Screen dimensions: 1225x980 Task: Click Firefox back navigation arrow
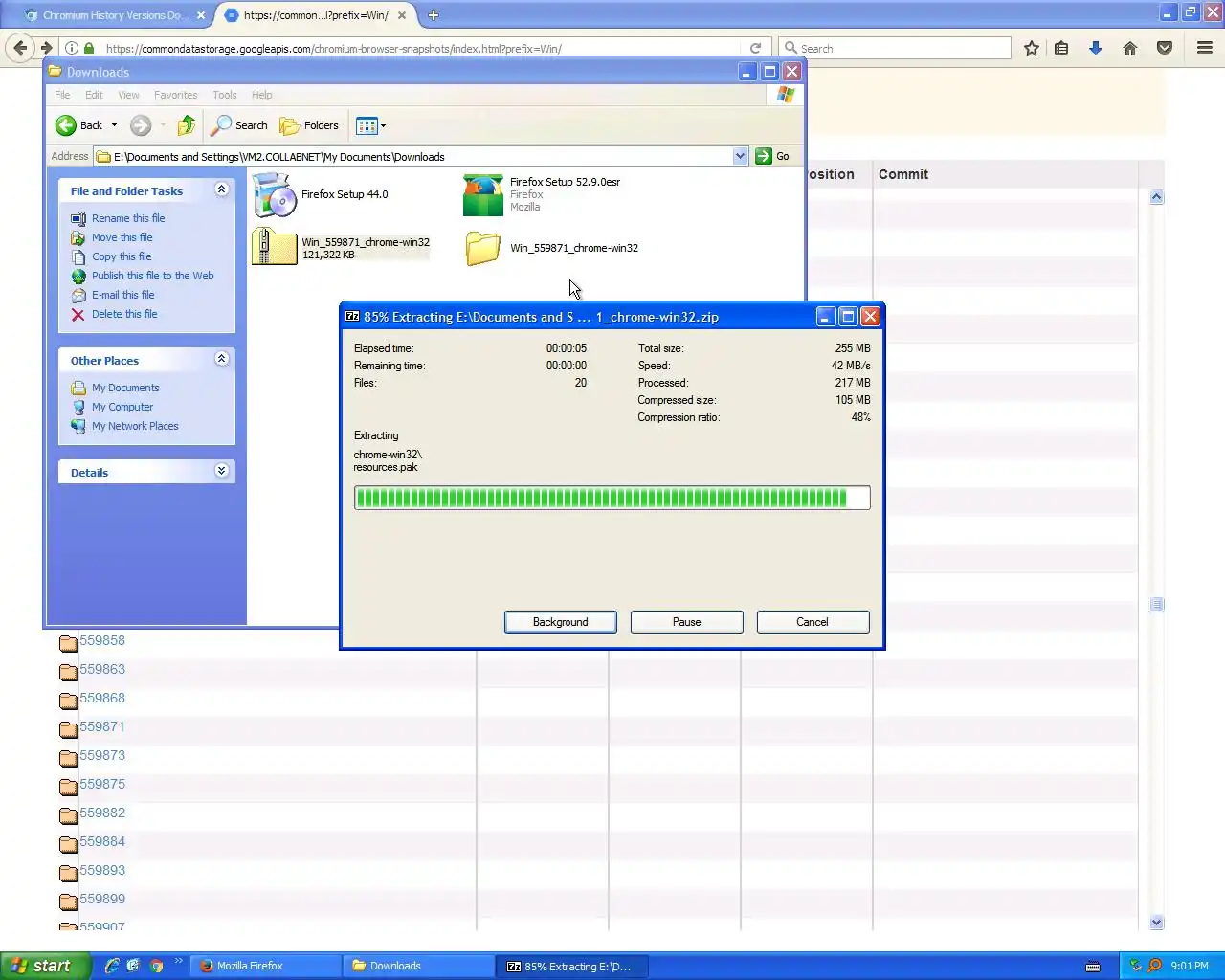[20, 48]
